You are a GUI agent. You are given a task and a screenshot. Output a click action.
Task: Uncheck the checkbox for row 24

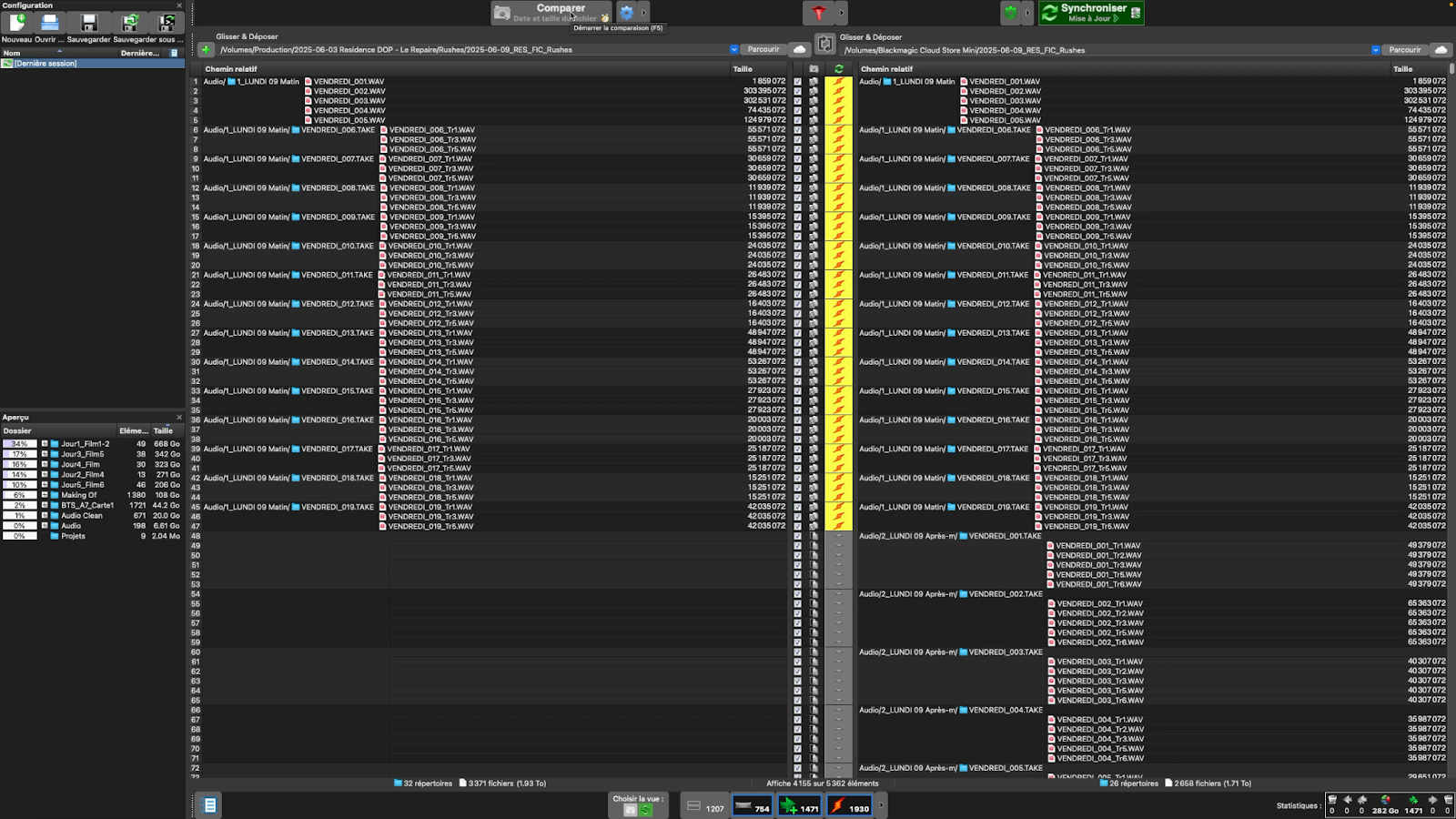798,304
